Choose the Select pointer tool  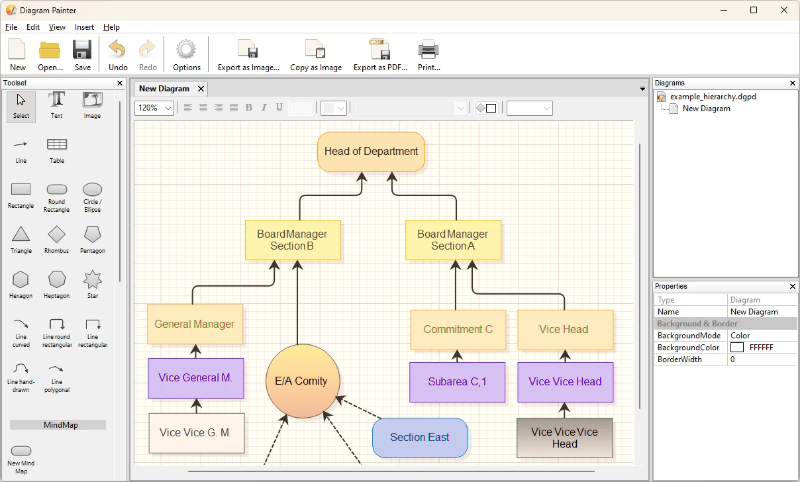point(21,106)
